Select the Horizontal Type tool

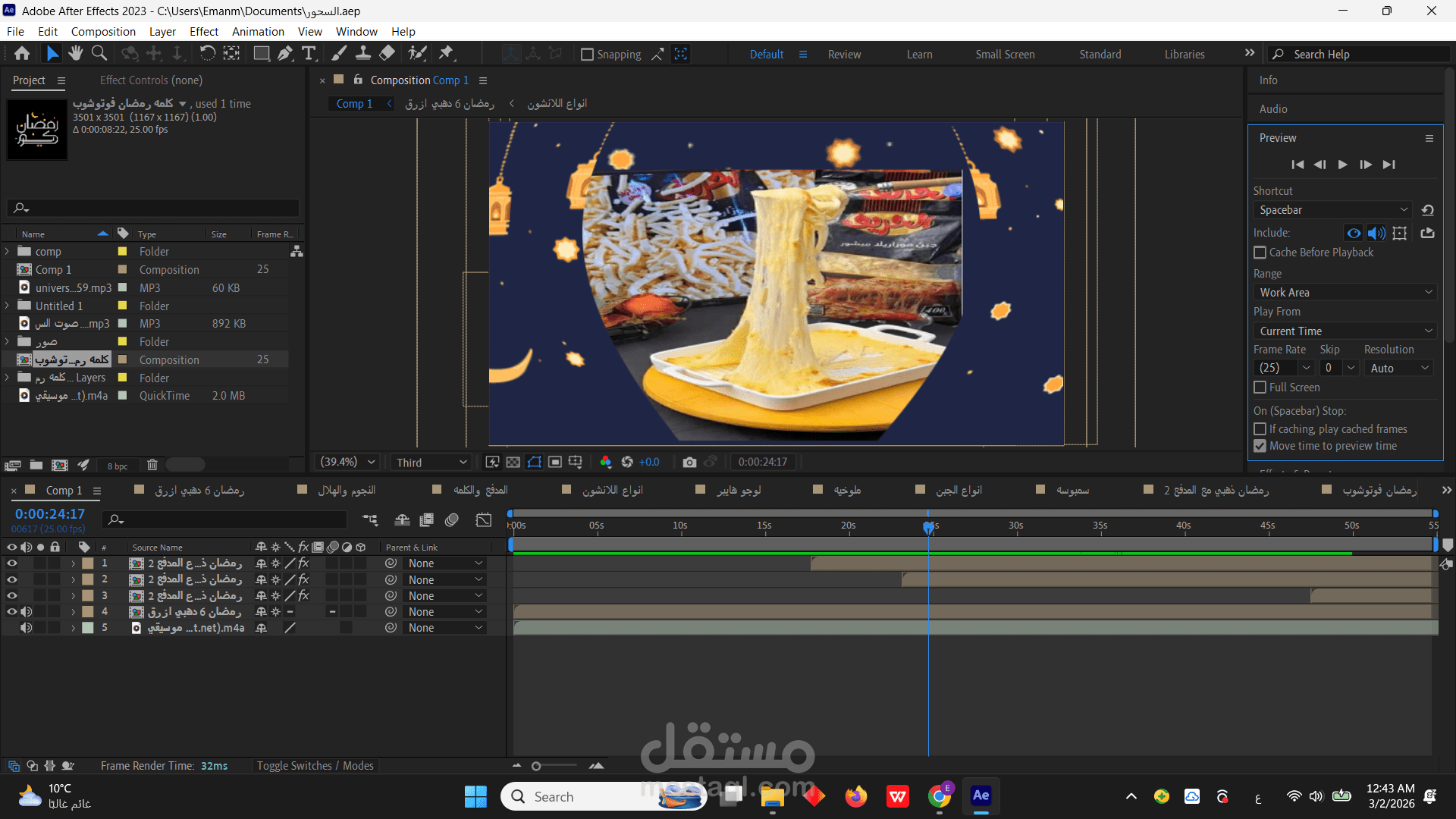(x=309, y=53)
